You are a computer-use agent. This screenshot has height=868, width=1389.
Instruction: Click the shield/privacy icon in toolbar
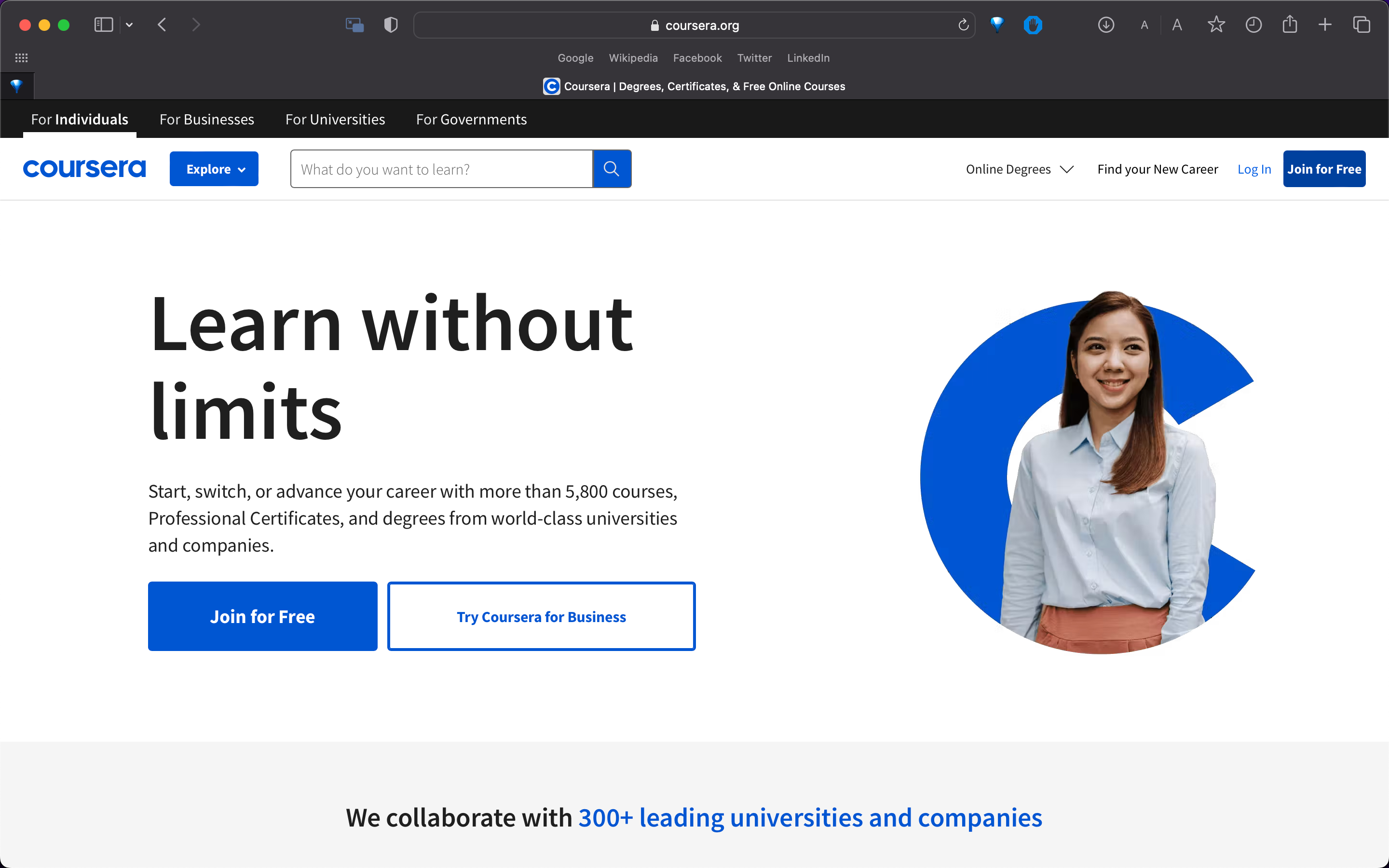[390, 25]
